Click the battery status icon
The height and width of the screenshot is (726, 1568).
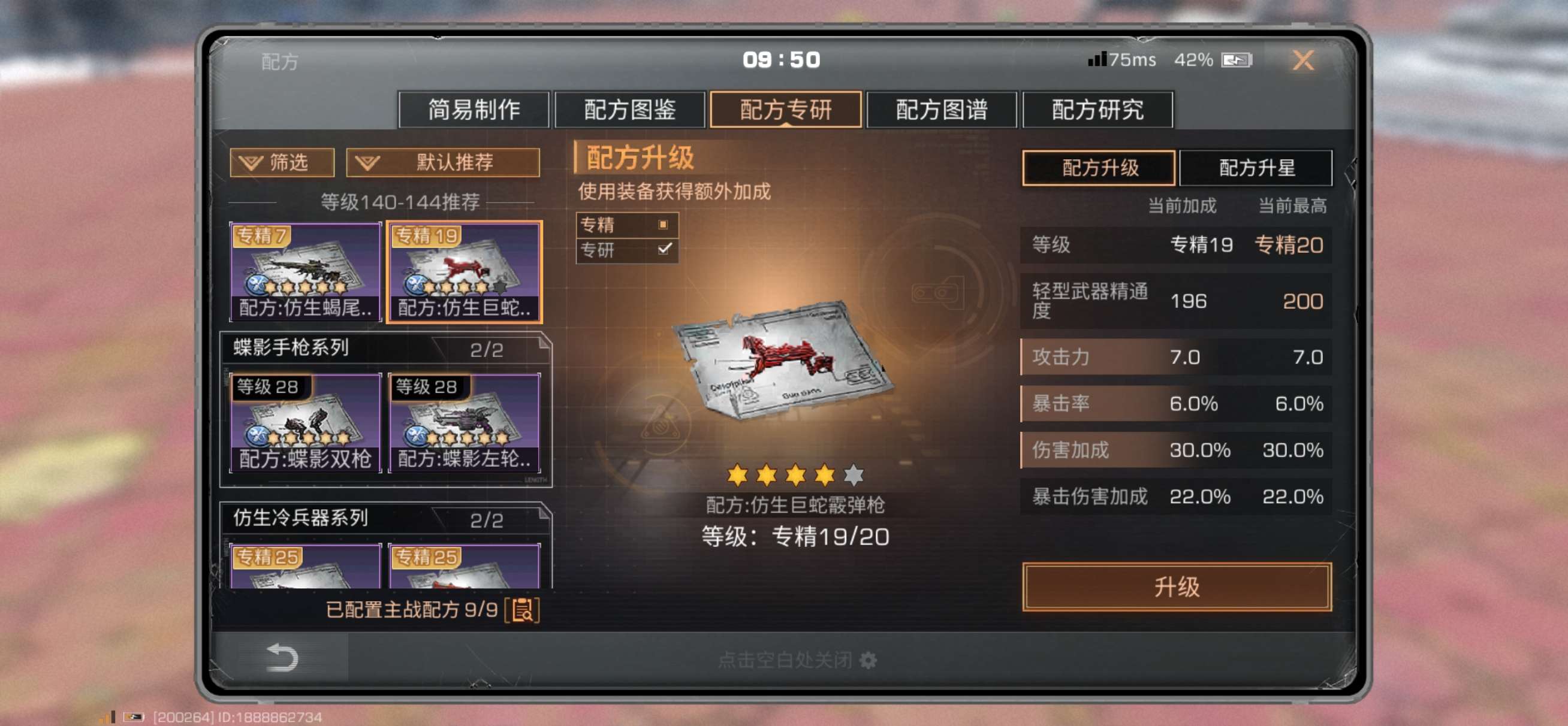point(1237,60)
